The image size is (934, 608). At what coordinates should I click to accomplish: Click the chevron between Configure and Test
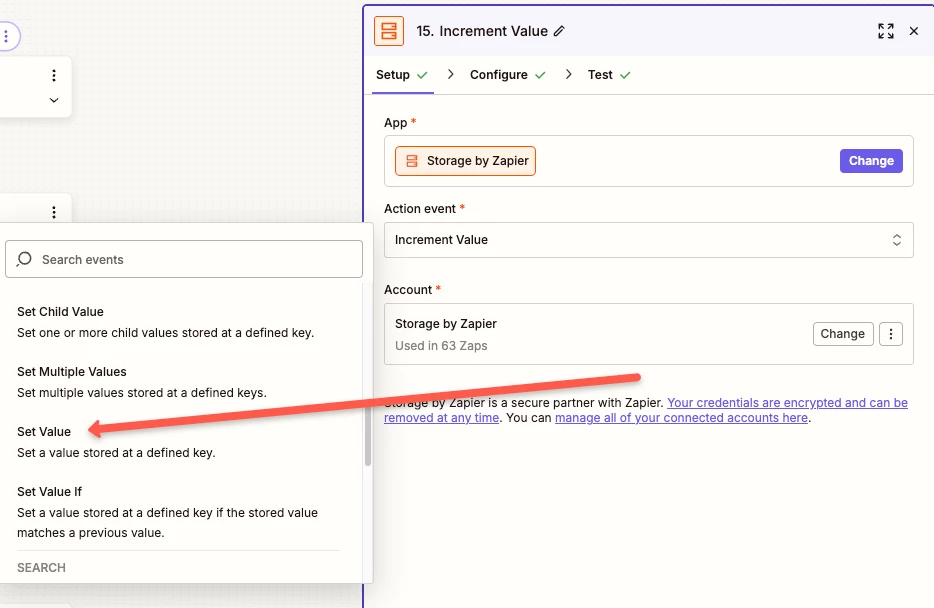(568, 74)
